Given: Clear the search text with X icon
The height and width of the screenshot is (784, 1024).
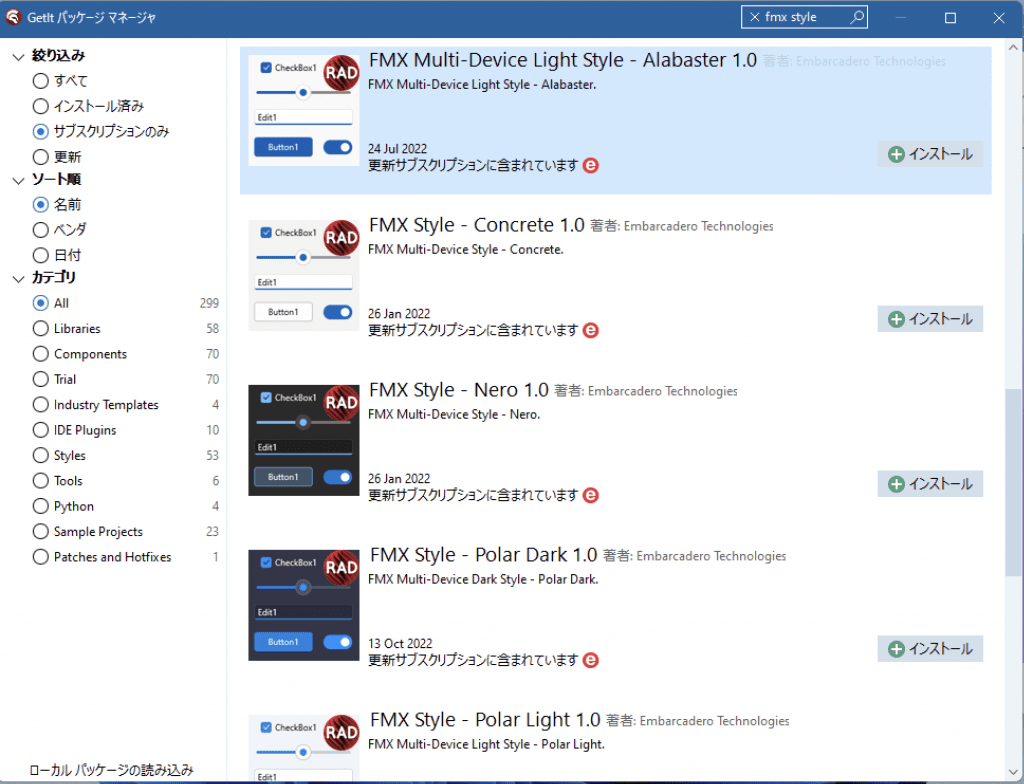Looking at the screenshot, I should [754, 17].
